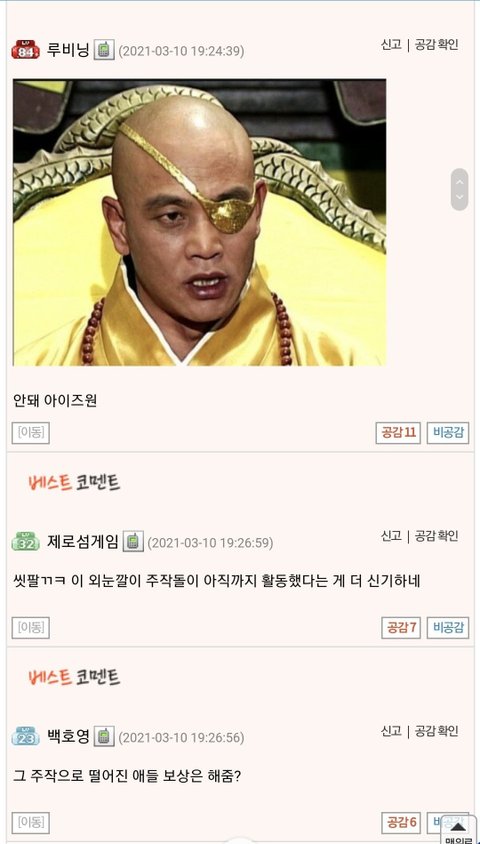Click mobile phone icon beside 루비닝
The width and height of the screenshot is (480, 844).
[104, 51]
